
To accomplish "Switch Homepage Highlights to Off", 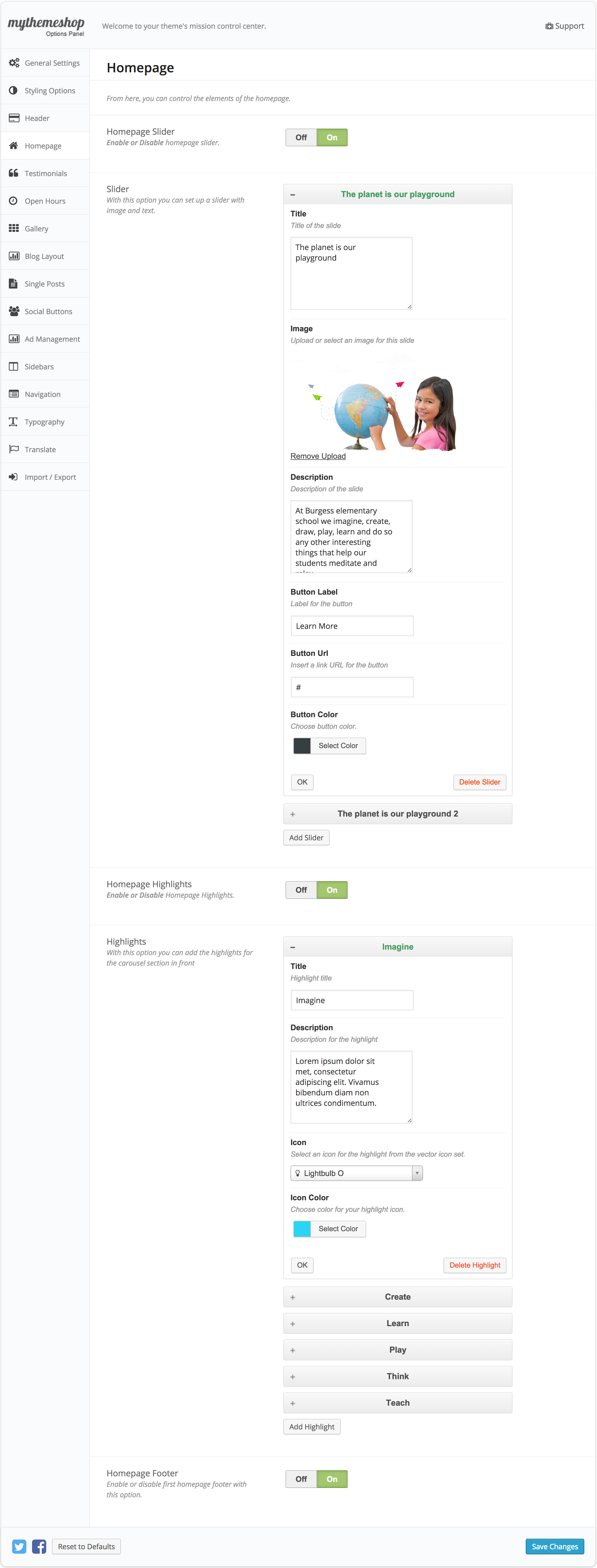I will pyautogui.click(x=301, y=890).
